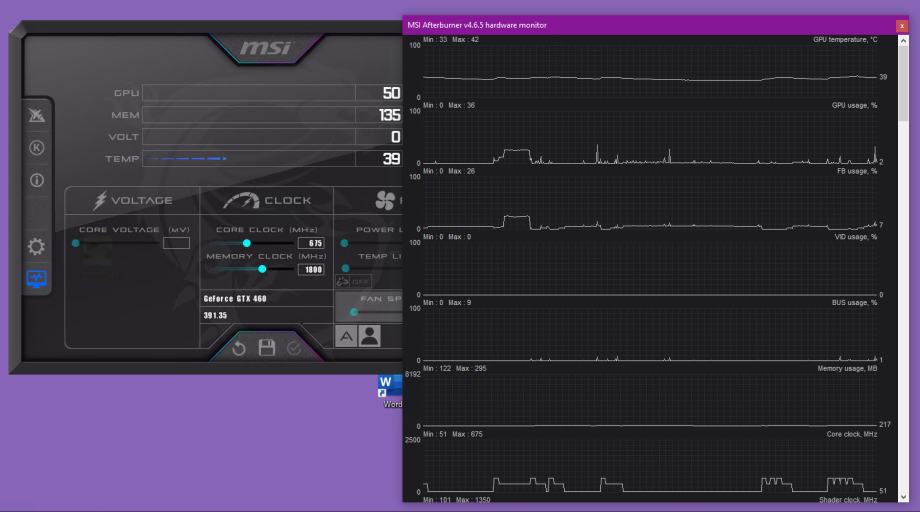Click the GPU meter value 50
The height and width of the screenshot is (512, 920).
391,93
